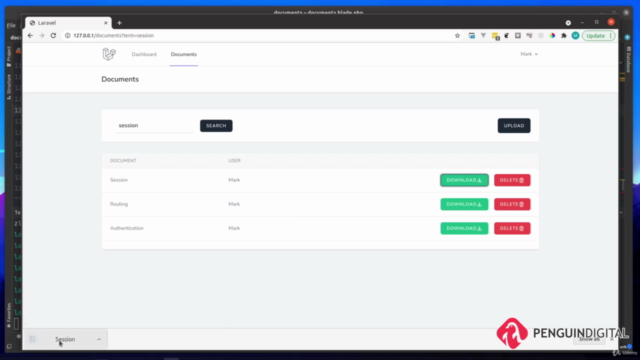
Task: Click the SEARCH button
Action: 216,126
